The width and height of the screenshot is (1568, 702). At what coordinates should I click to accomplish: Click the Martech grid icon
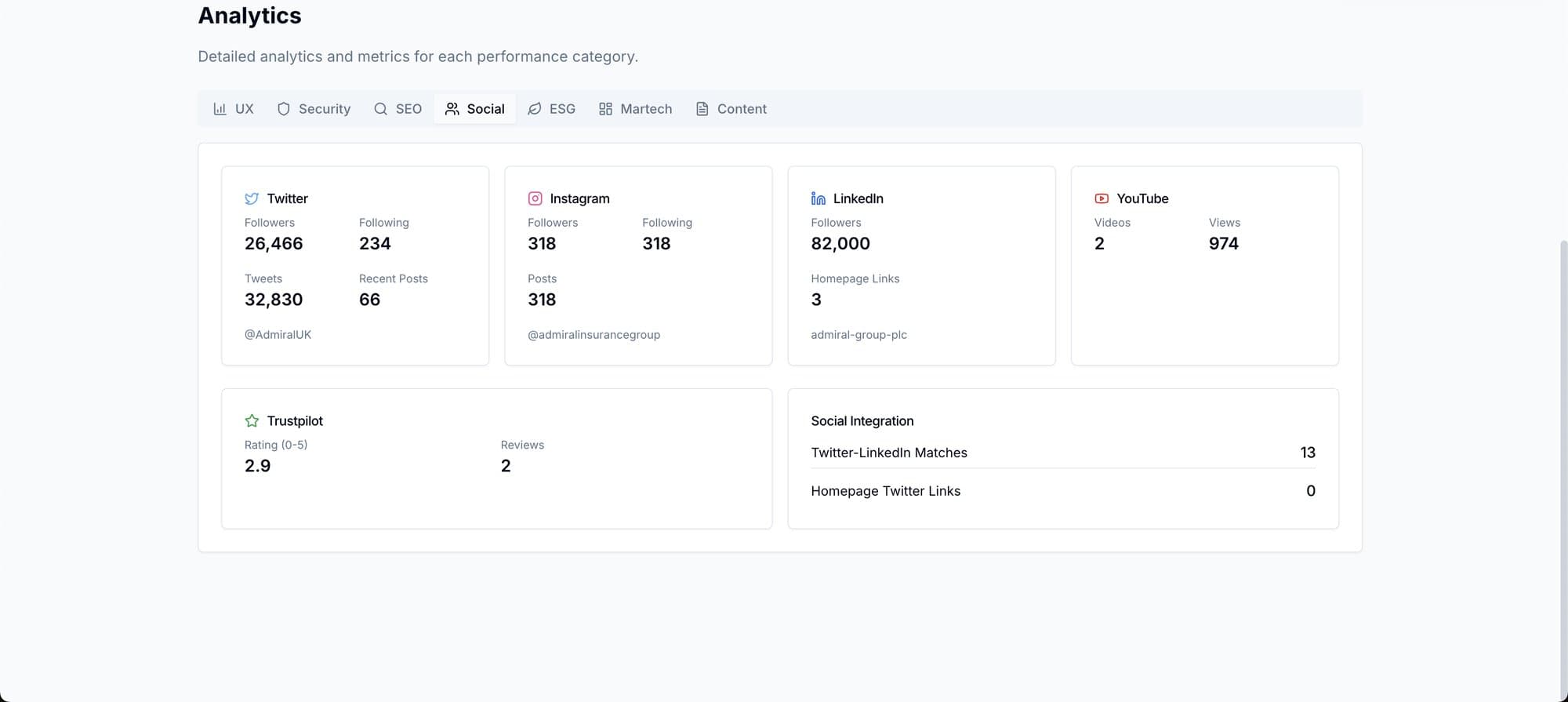click(605, 109)
